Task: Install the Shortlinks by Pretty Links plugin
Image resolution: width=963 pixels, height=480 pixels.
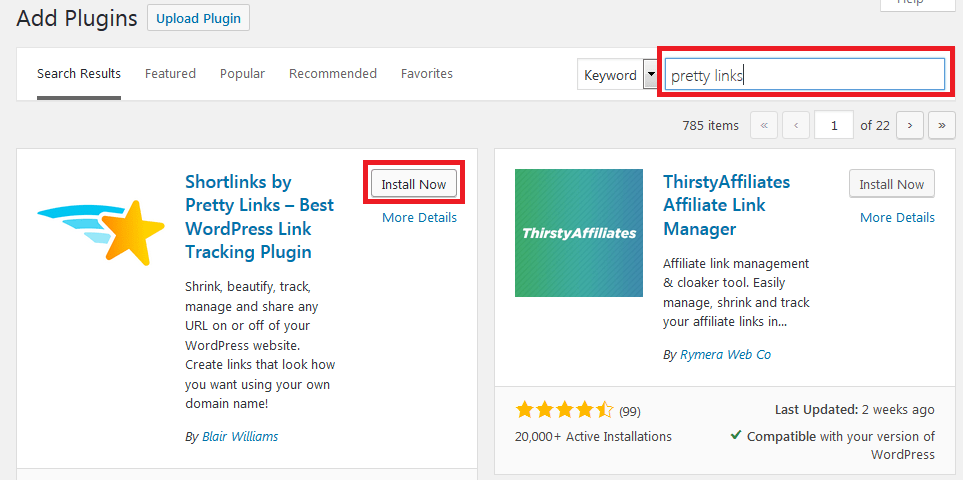Action: [414, 184]
